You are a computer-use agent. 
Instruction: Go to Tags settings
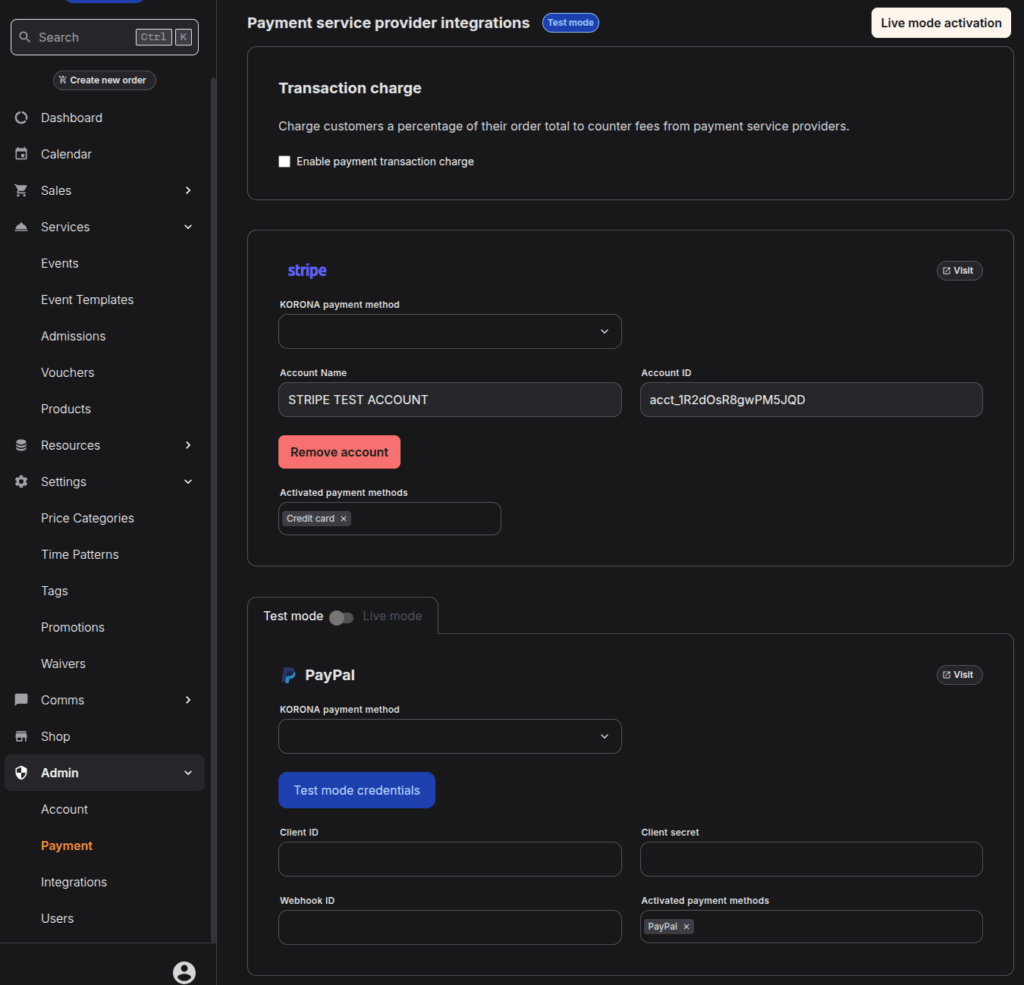click(x=54, y=591)
